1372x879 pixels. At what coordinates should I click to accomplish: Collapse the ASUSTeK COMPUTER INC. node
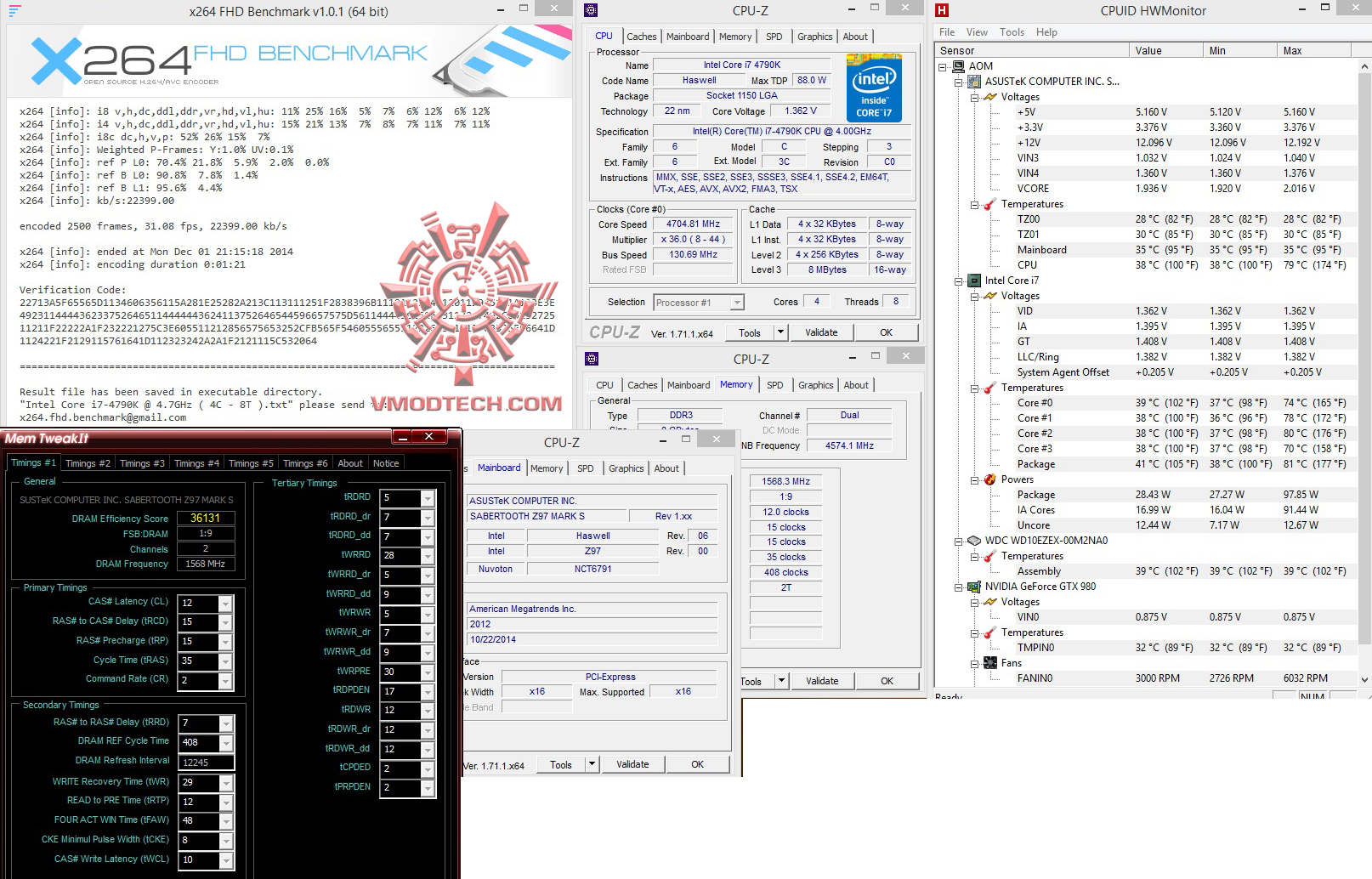click(x=959, y=82)
